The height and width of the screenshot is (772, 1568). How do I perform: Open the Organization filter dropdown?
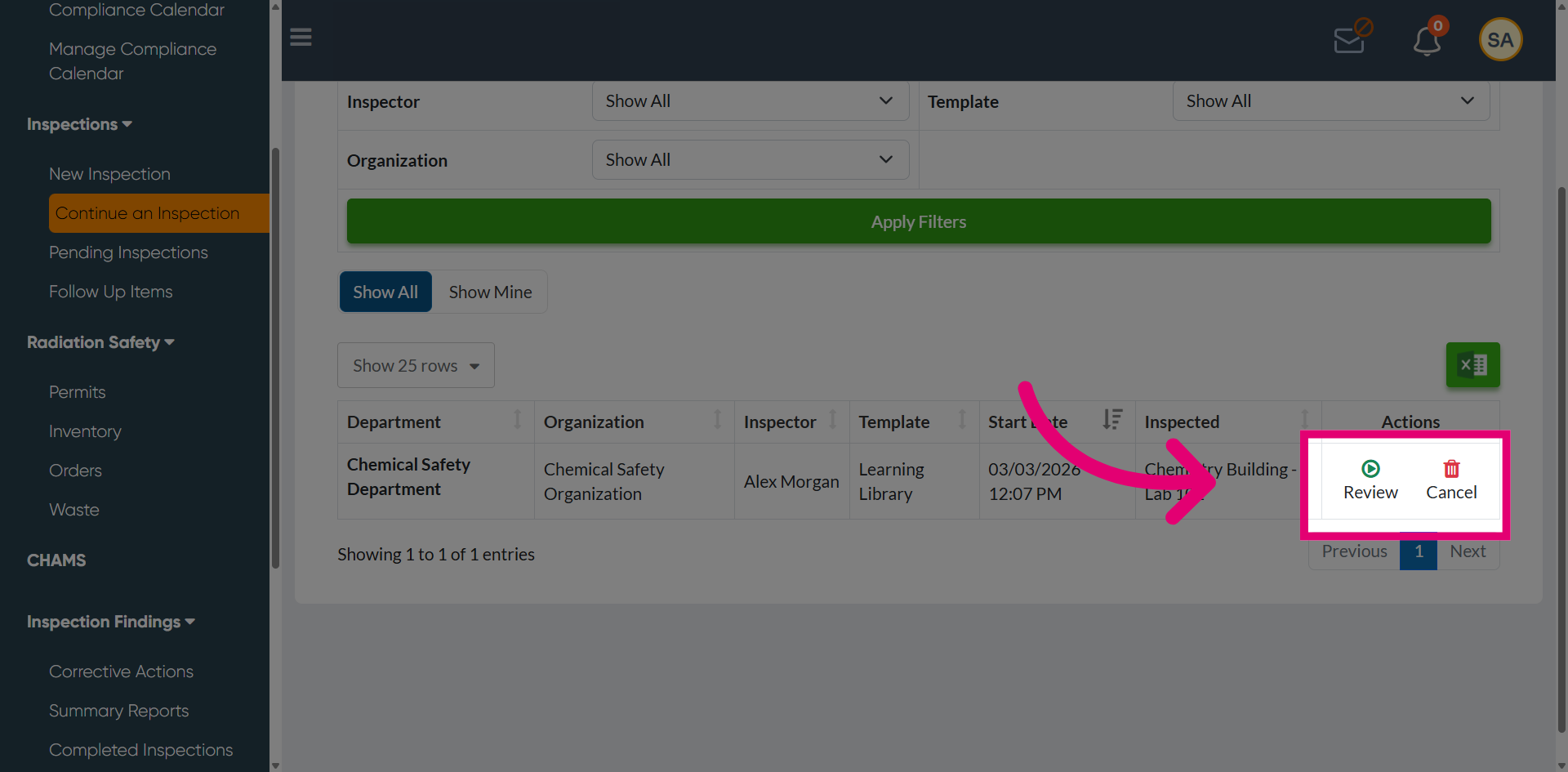pyautogui.click(x=751, y=160)
